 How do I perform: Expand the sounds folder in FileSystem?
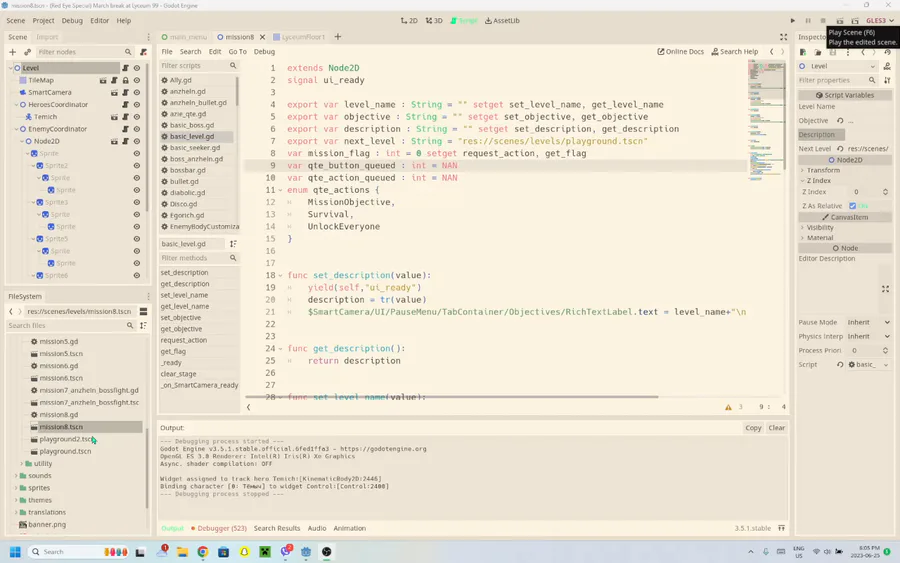[x=17, y=476]
